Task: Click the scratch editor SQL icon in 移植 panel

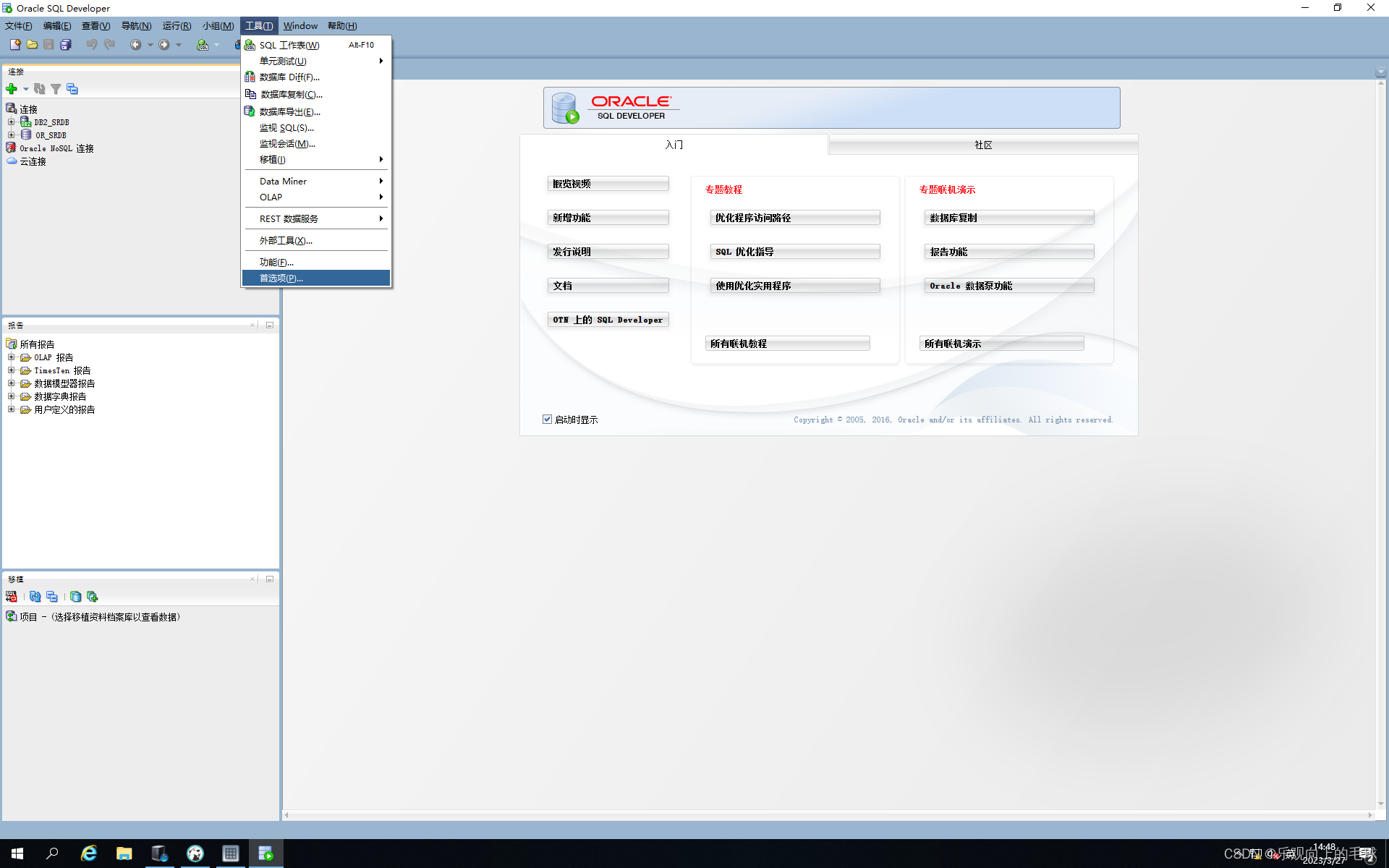Action: [12, 597]
